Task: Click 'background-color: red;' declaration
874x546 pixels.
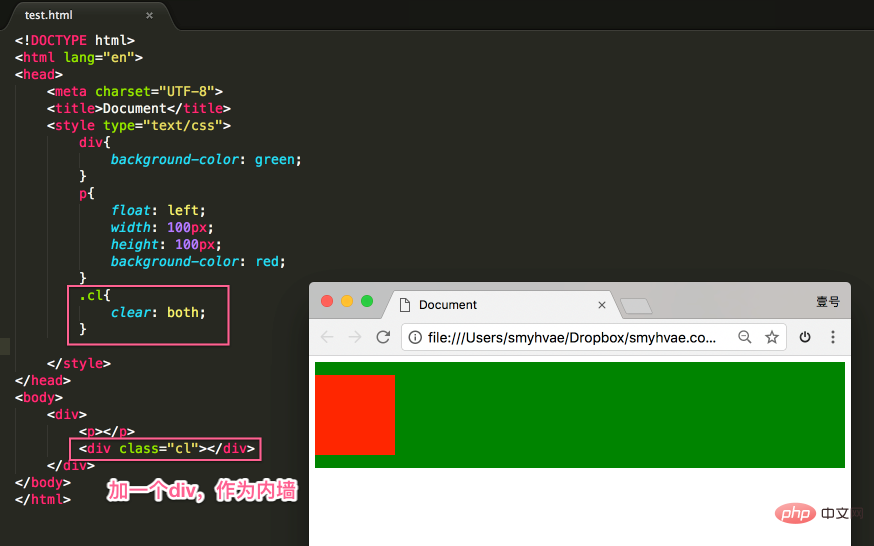Action: (x=198, y=261)
